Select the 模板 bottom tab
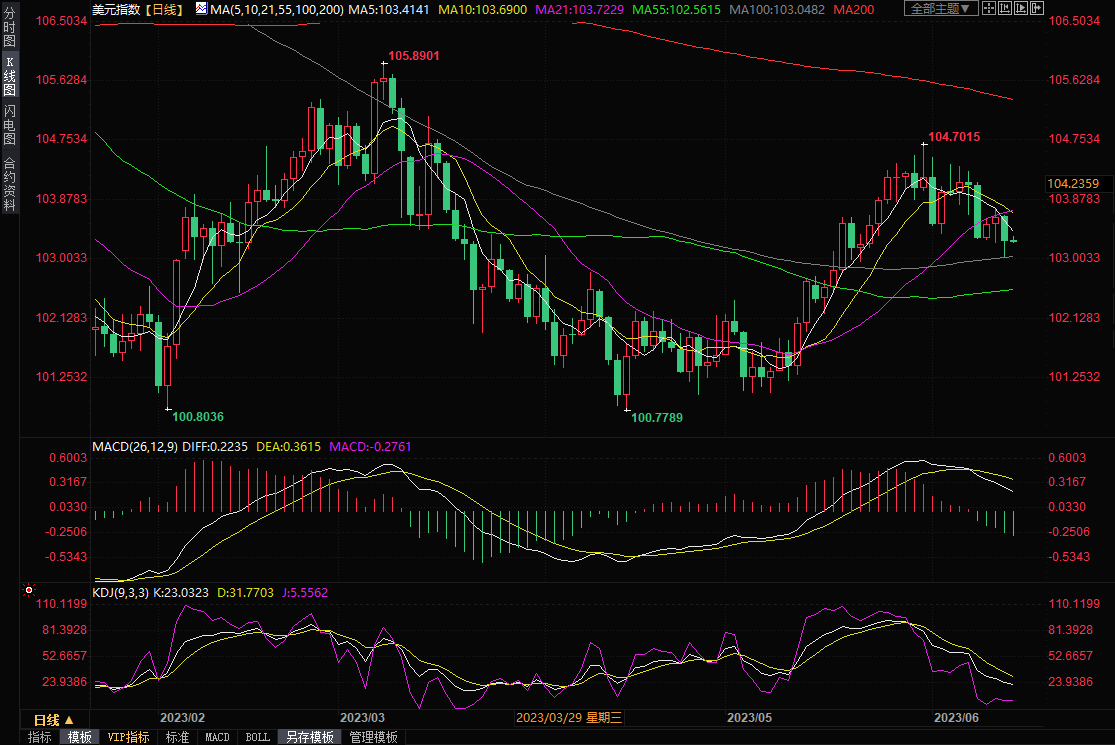1115x745 pixels. (79, 737)
